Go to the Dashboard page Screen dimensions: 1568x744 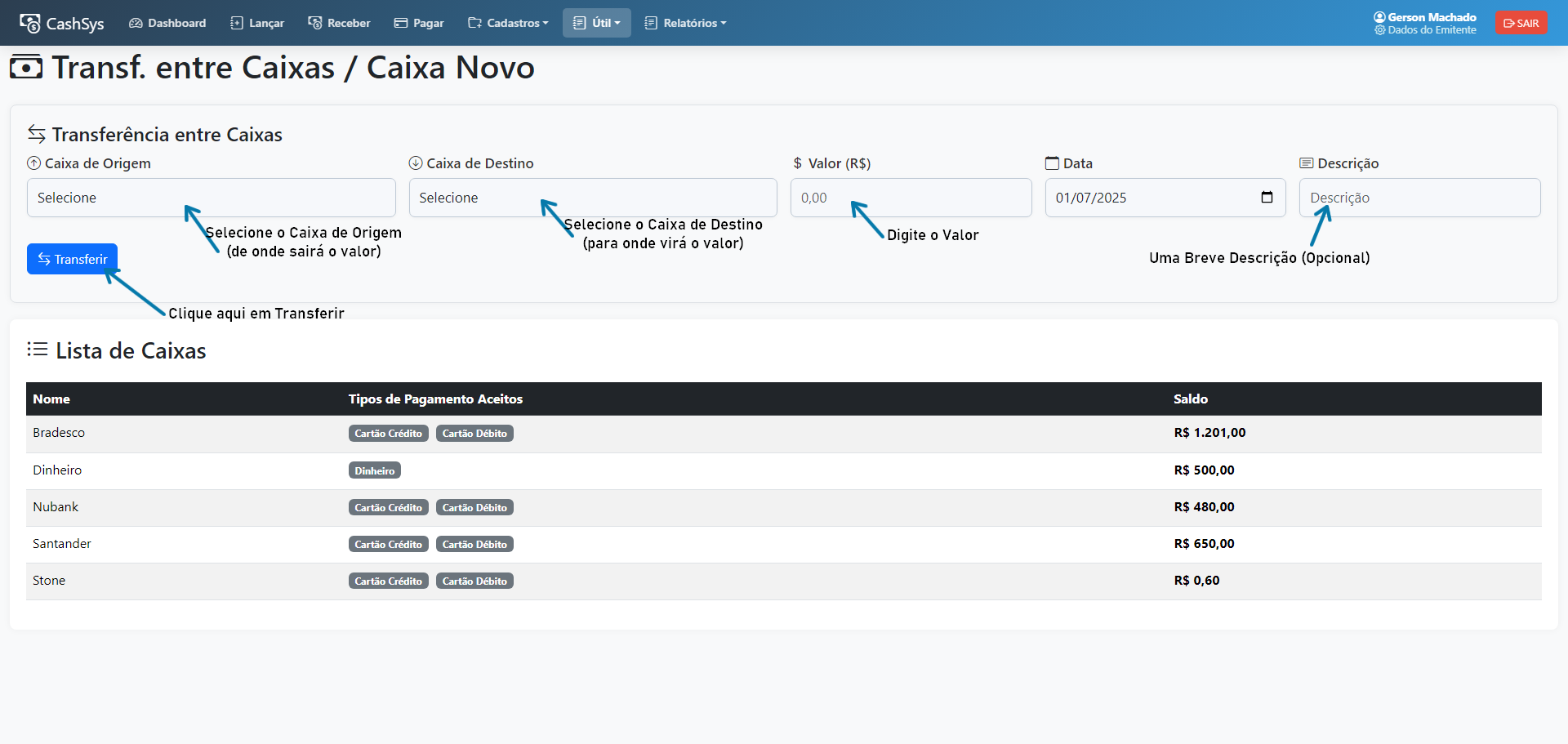176,24
